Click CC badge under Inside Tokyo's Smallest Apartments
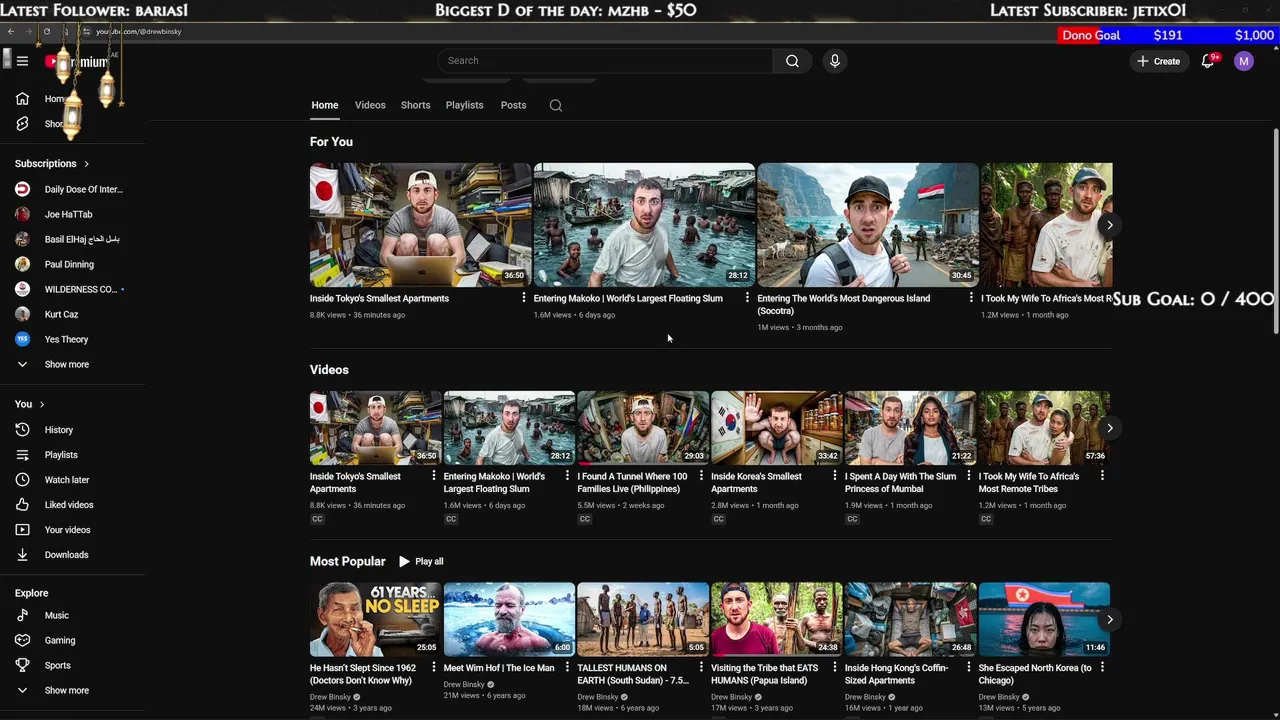Image resolution: width=1280 pixels, height=720 pixels. [x=317, y=519]
